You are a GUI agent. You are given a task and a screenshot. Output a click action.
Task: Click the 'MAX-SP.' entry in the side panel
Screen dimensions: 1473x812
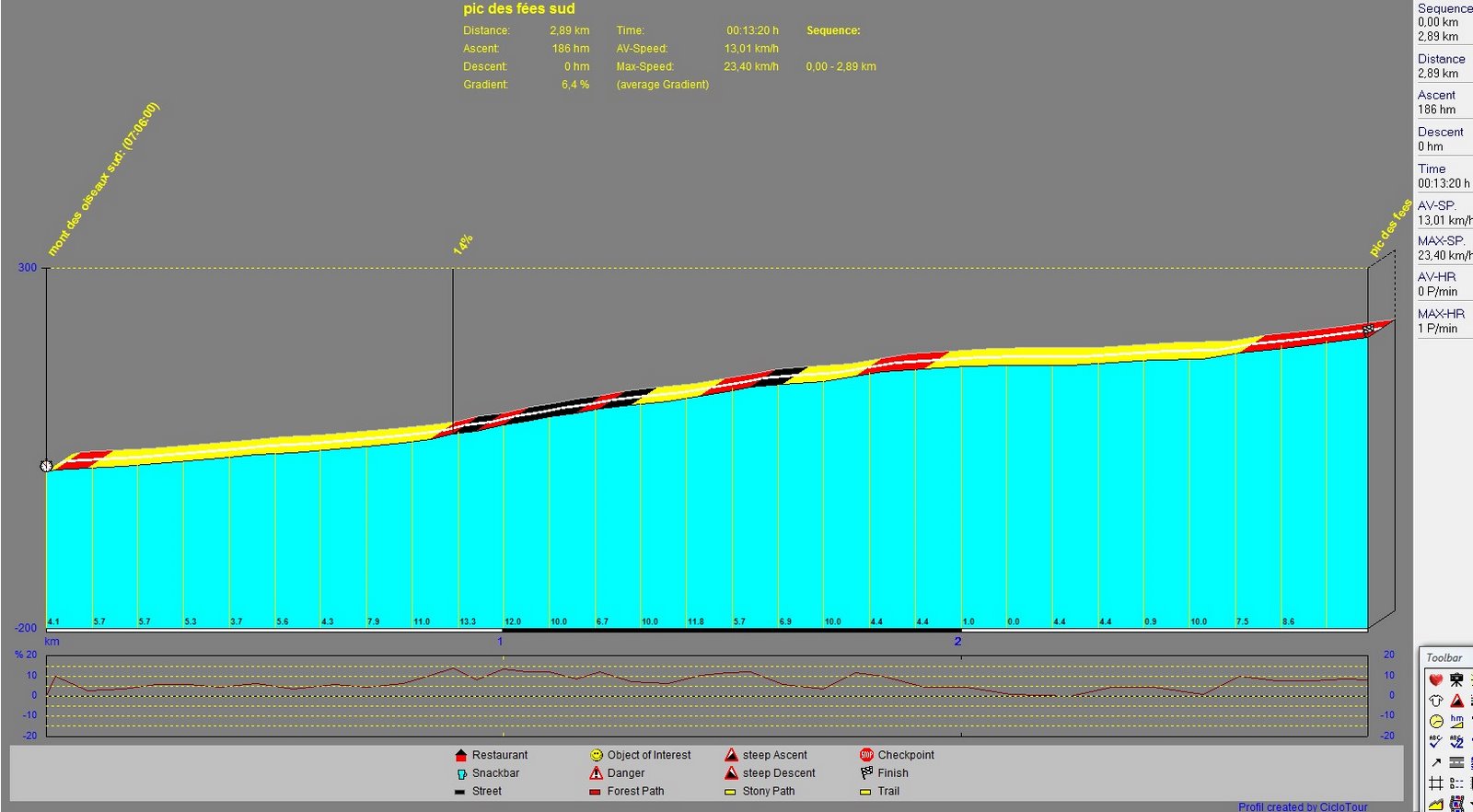1441,241
